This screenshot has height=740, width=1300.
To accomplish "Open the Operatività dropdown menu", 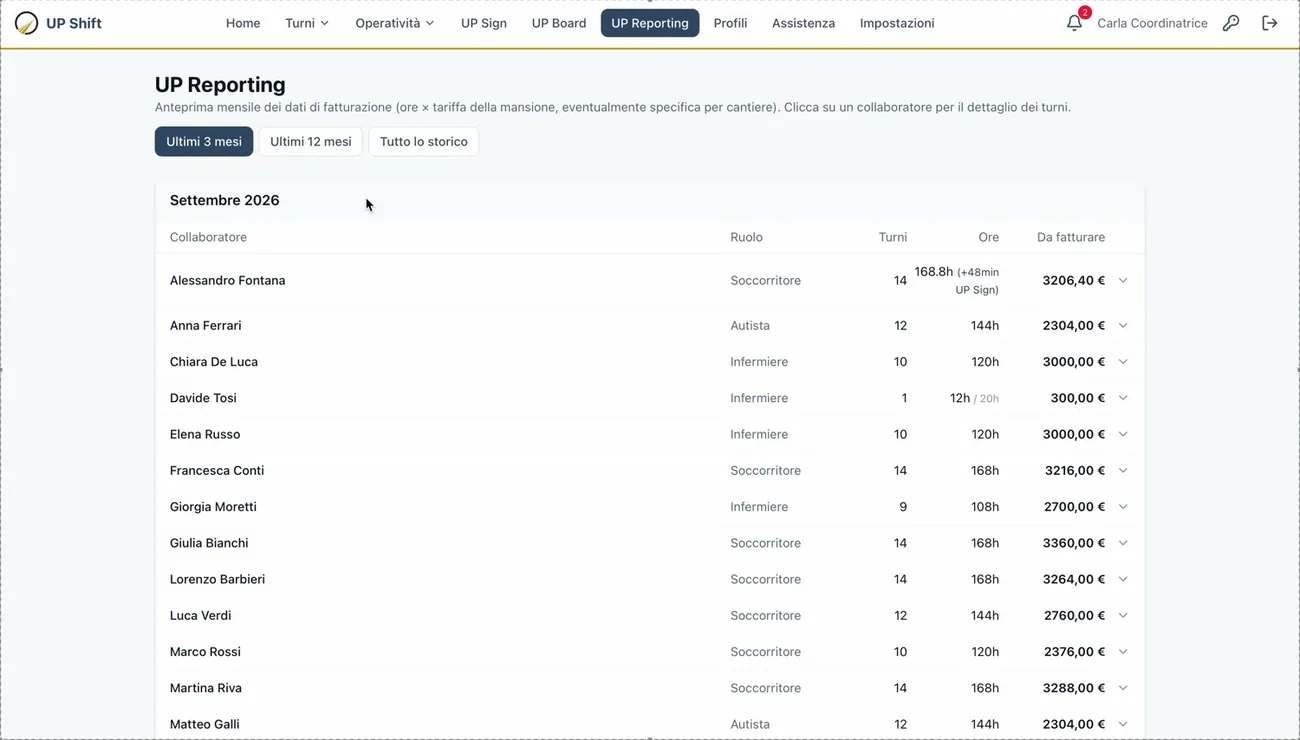I will point(395,23).
